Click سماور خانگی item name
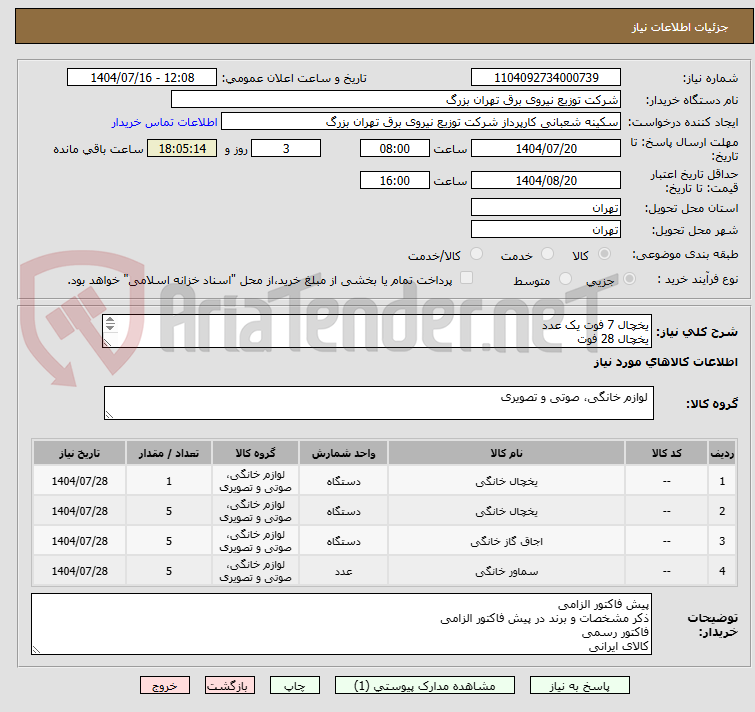755x712 pixels. point(506,571)
